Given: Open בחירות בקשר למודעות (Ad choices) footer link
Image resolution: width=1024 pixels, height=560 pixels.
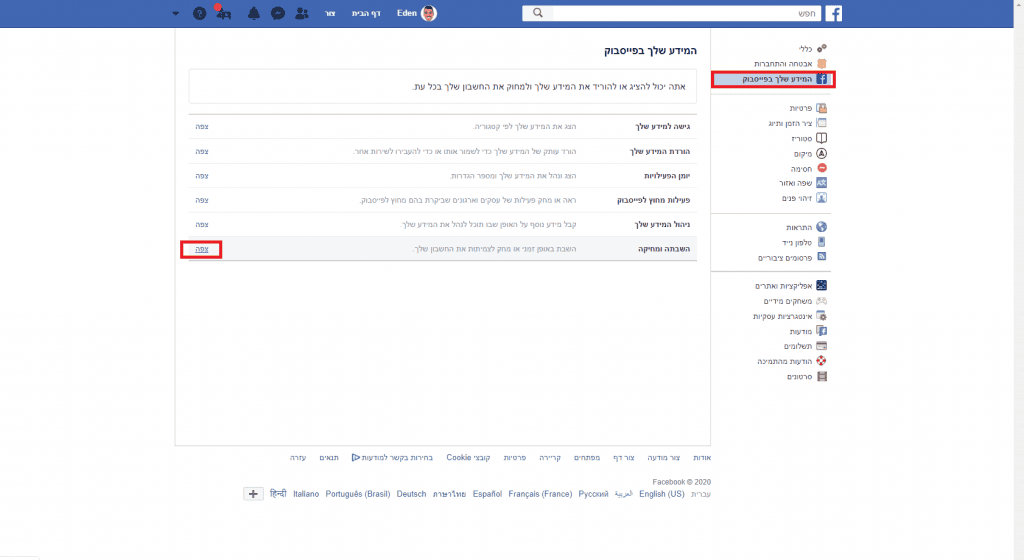Looking at the screenshot, I should coord(392,458).
